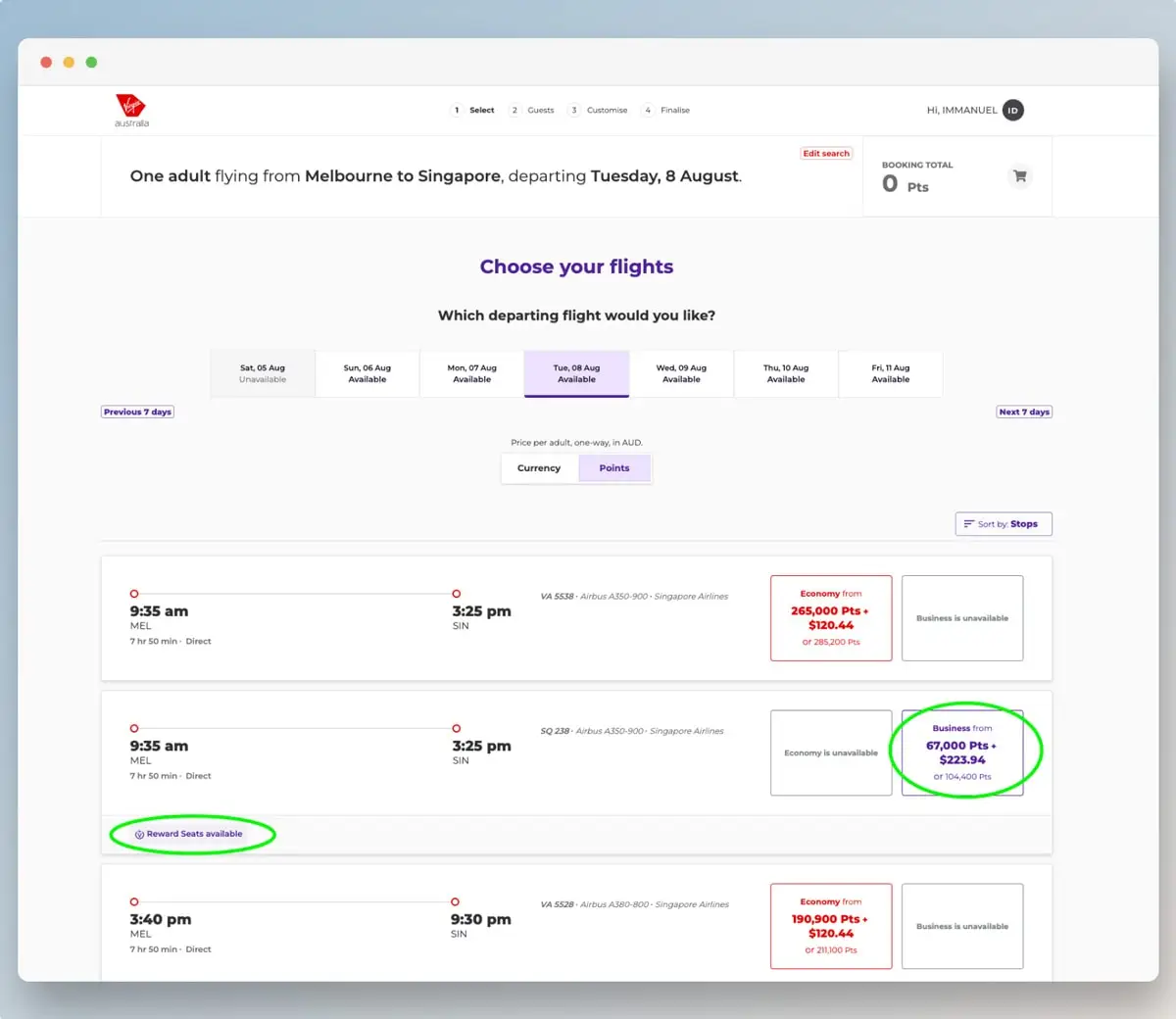
Task: Select the Fri, 11 Aug available date
Action: [890, 373]
